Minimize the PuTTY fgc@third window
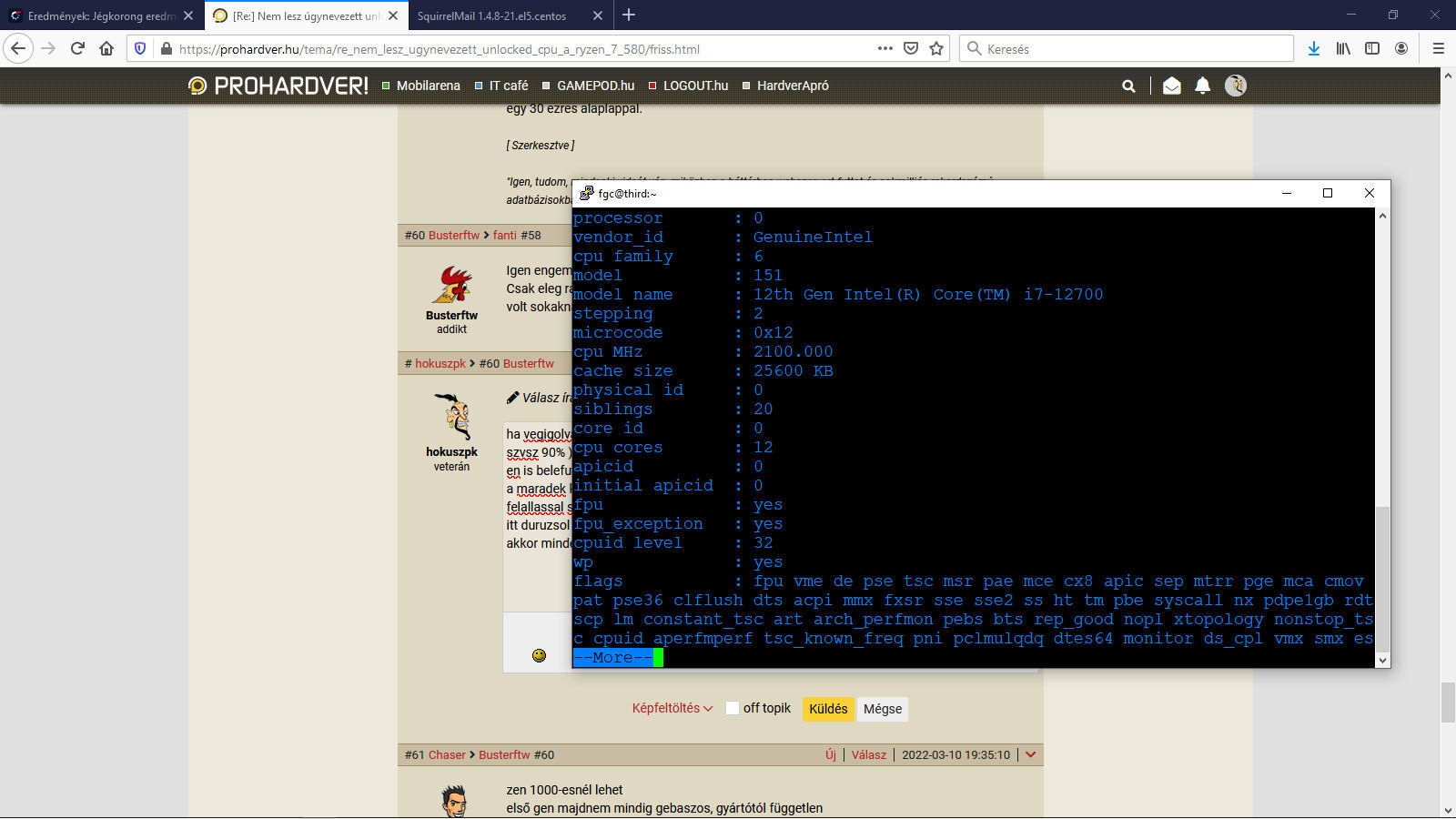 (x=1287, y=193)
